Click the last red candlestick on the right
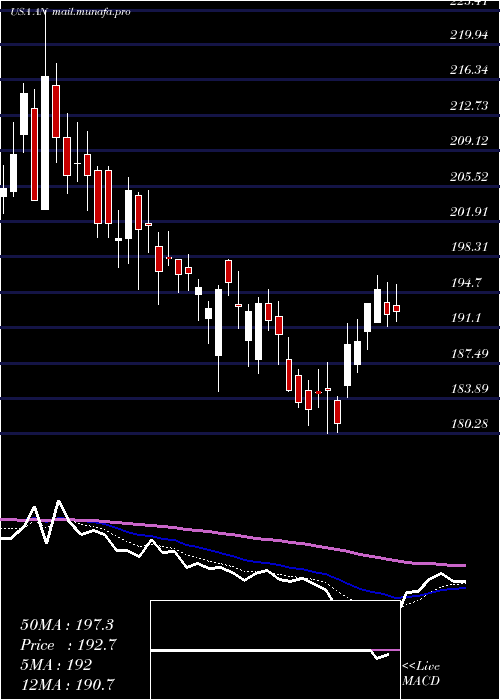 pos(396,308)
